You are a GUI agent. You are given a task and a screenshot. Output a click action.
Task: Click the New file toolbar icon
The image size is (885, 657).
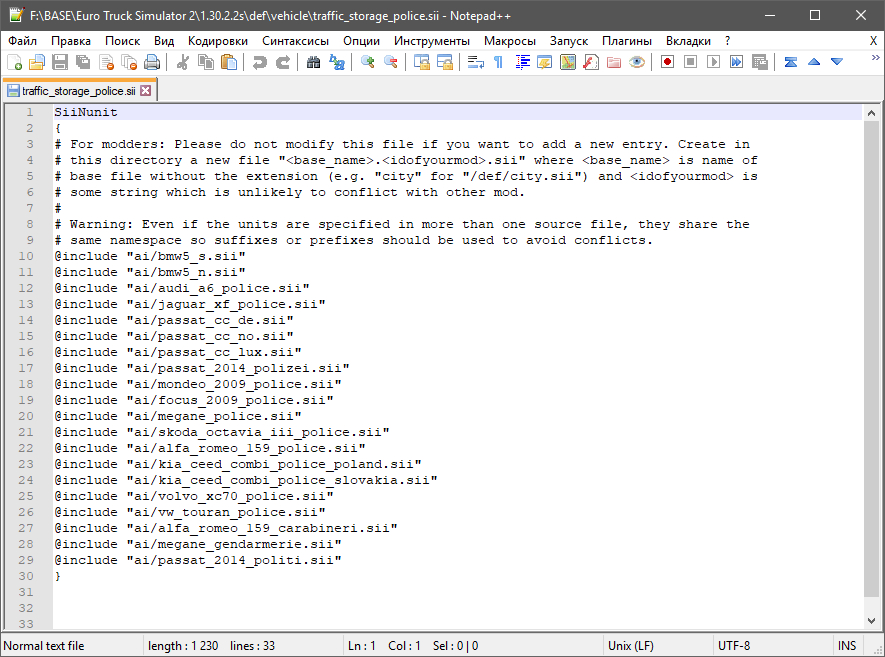tap(14, 62)
